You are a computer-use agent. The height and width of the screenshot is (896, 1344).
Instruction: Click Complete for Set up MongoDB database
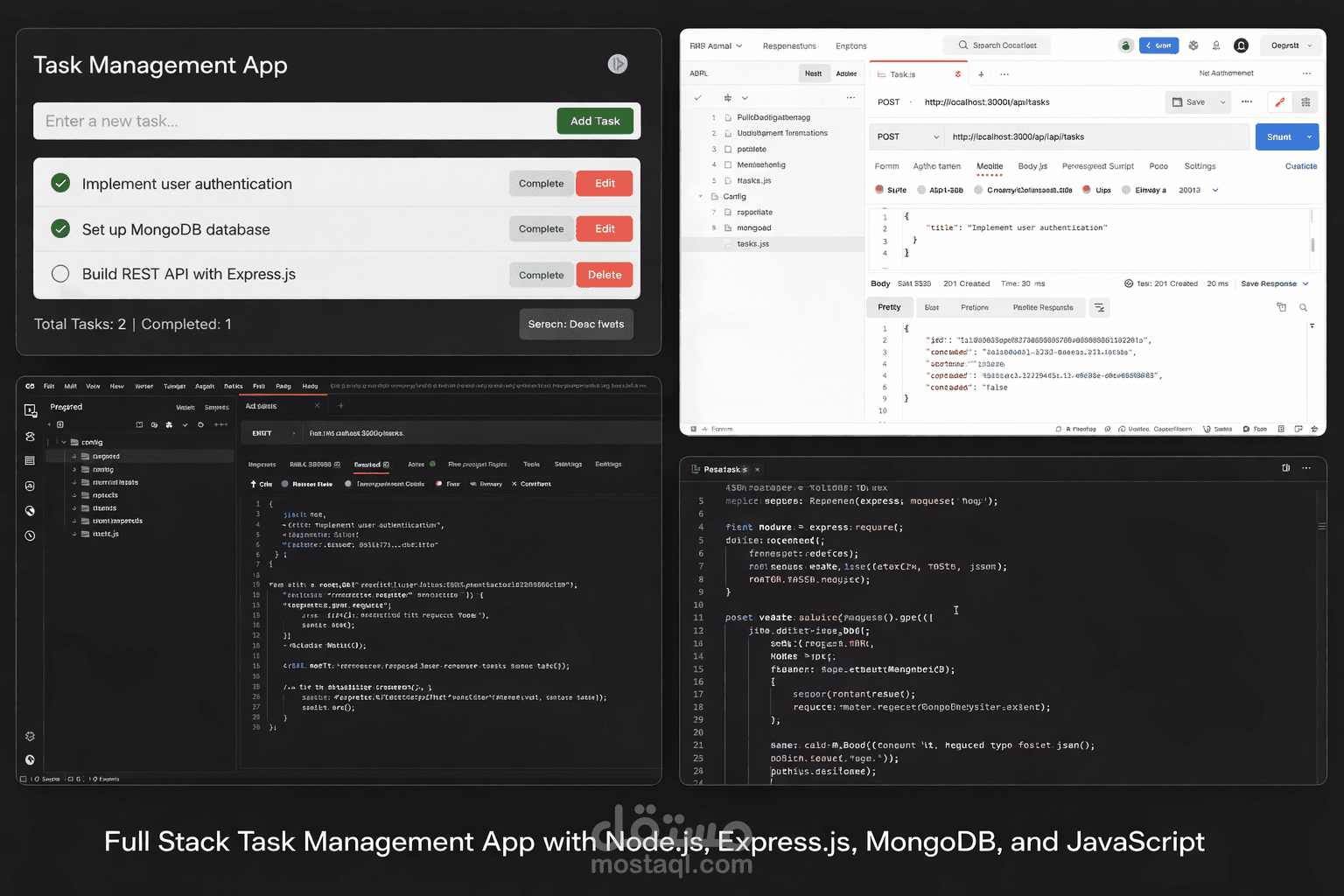(541, 228)
